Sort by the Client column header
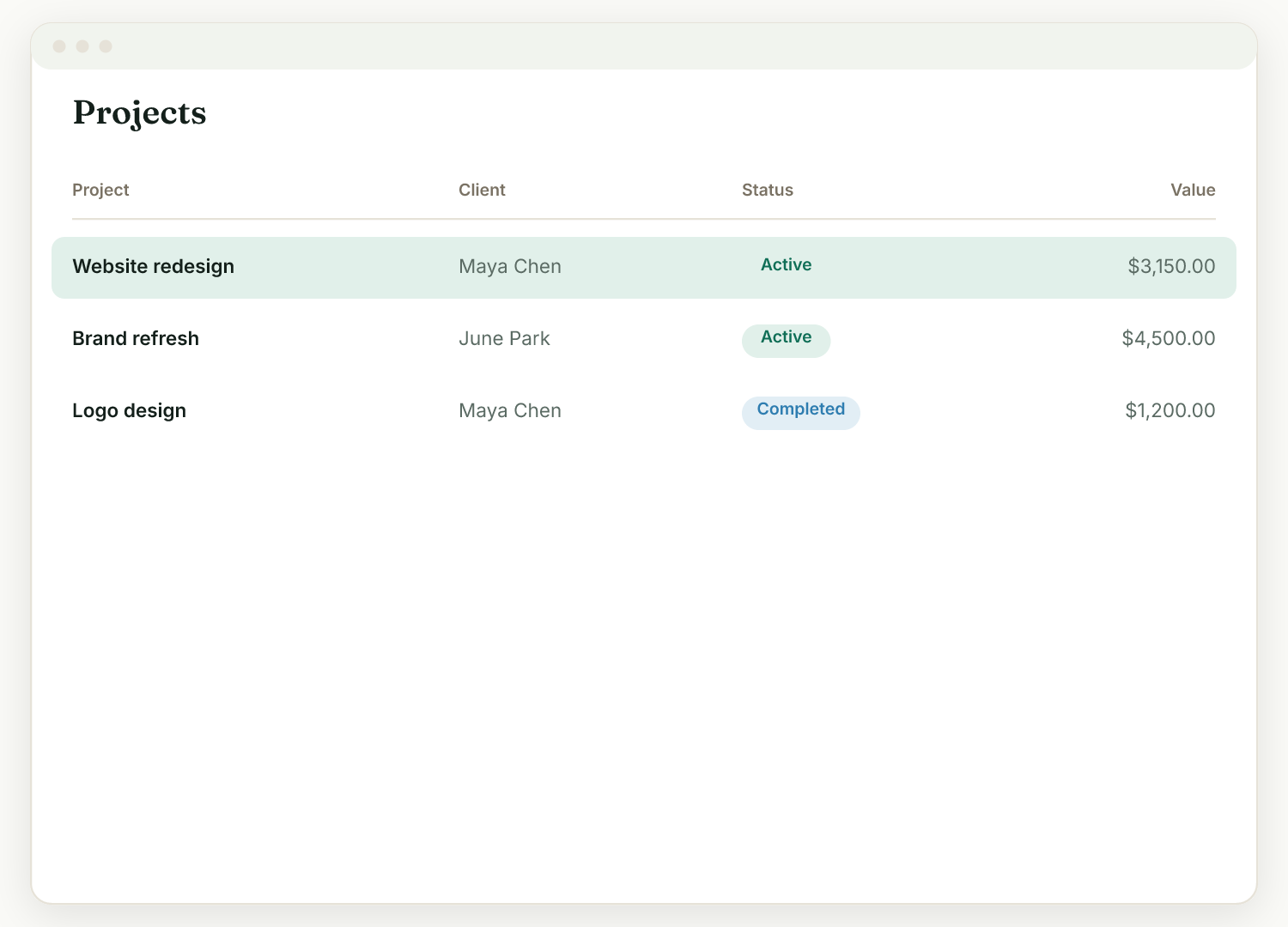The image size is (1288, 927). [482, 190]
